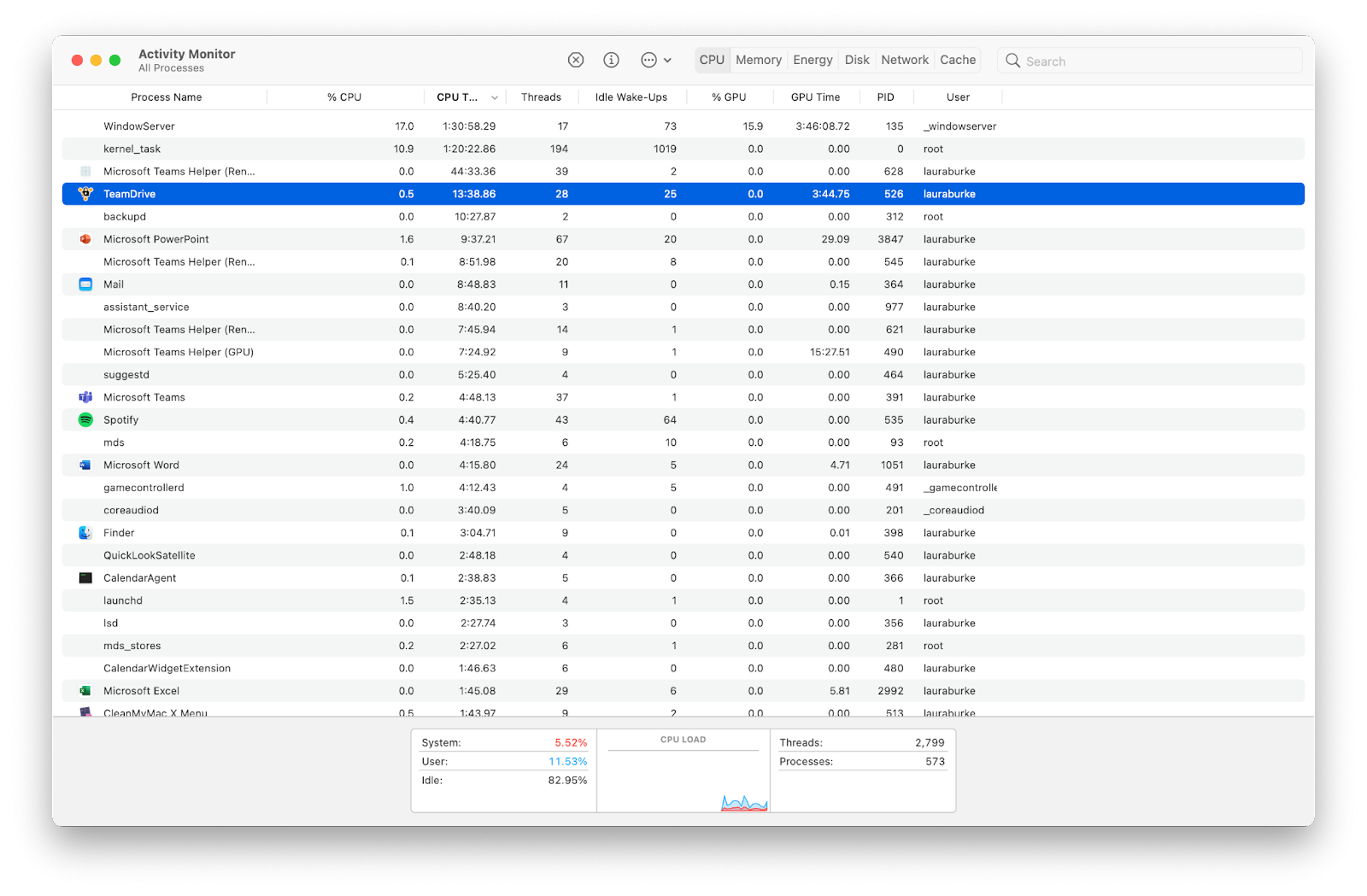Image resolution: width=1367 pixels, height=896 pixels.
Task: Open the ellipsis actions dropdown menu
Action: pos(655,60)
